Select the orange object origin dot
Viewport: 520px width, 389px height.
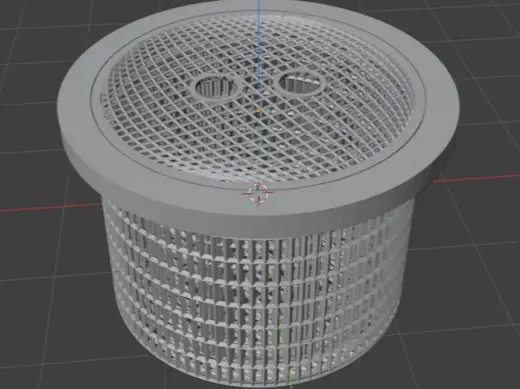258,110
